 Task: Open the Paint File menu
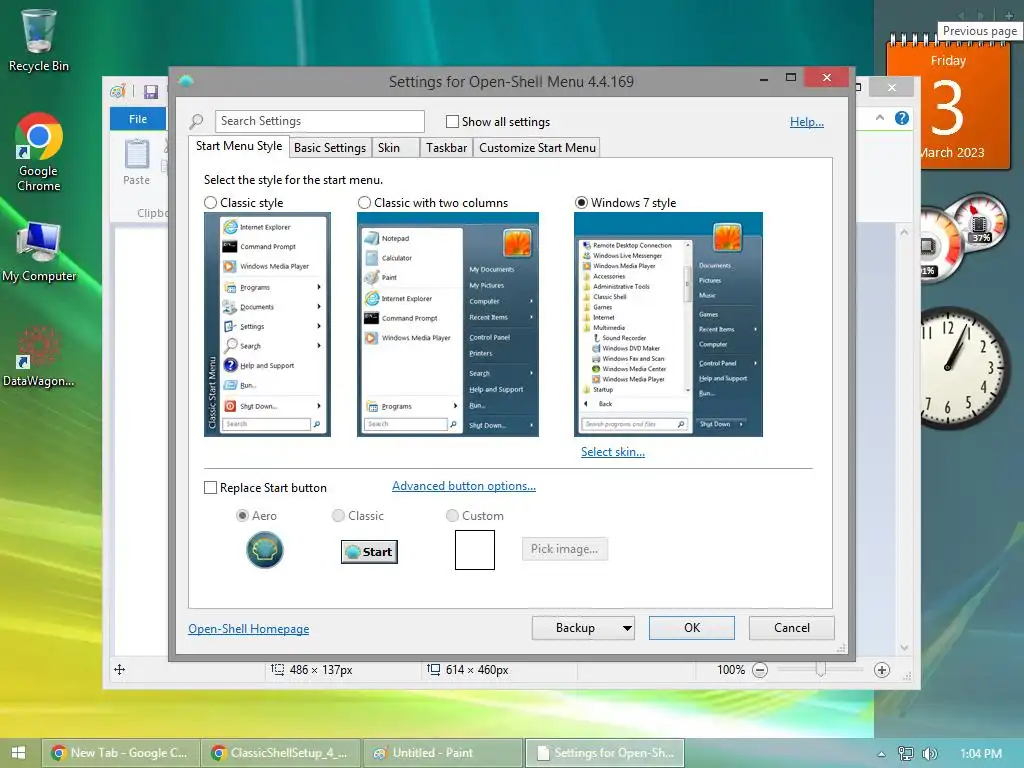pyautogui.click(x=138, y=119)
